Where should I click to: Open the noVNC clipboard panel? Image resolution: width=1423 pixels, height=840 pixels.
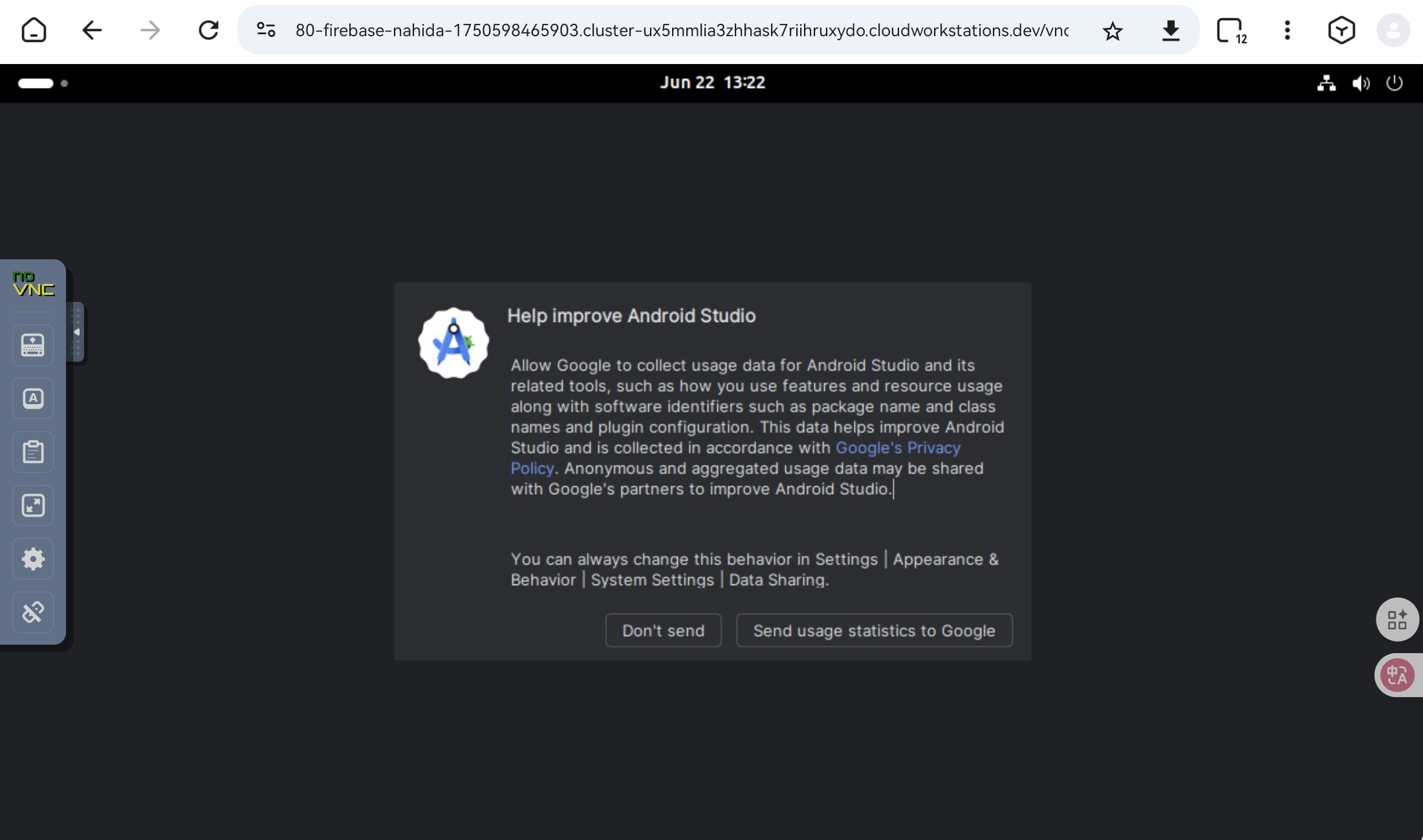click(x=33, y=451)
